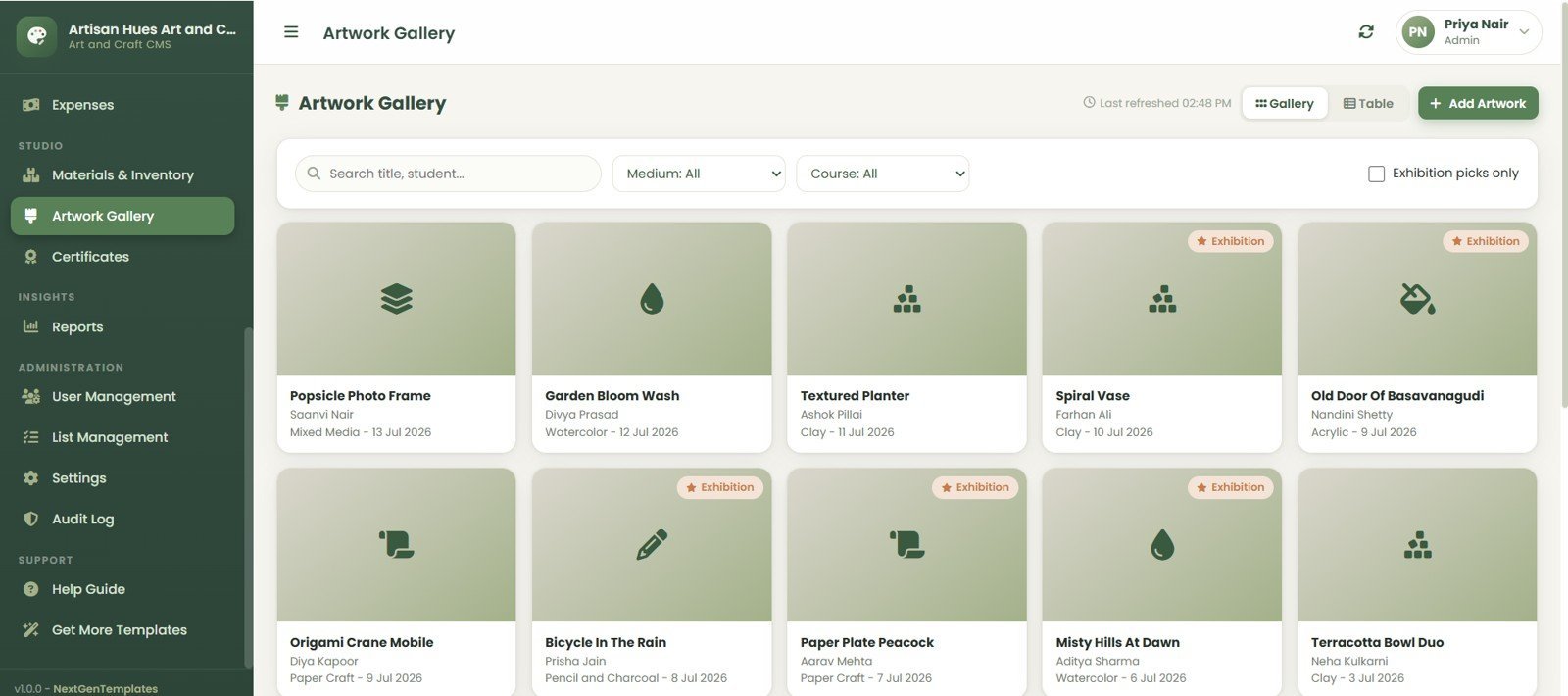Open the Course: All dropdown

[x=883, y=174]
